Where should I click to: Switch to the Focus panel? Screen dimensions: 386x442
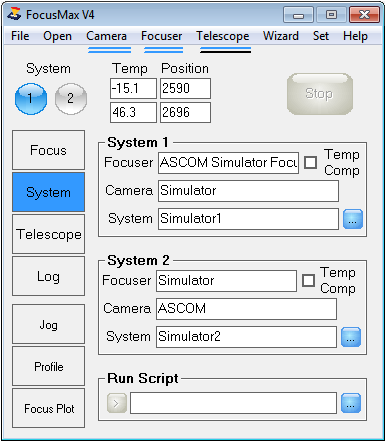click(48, 150)
